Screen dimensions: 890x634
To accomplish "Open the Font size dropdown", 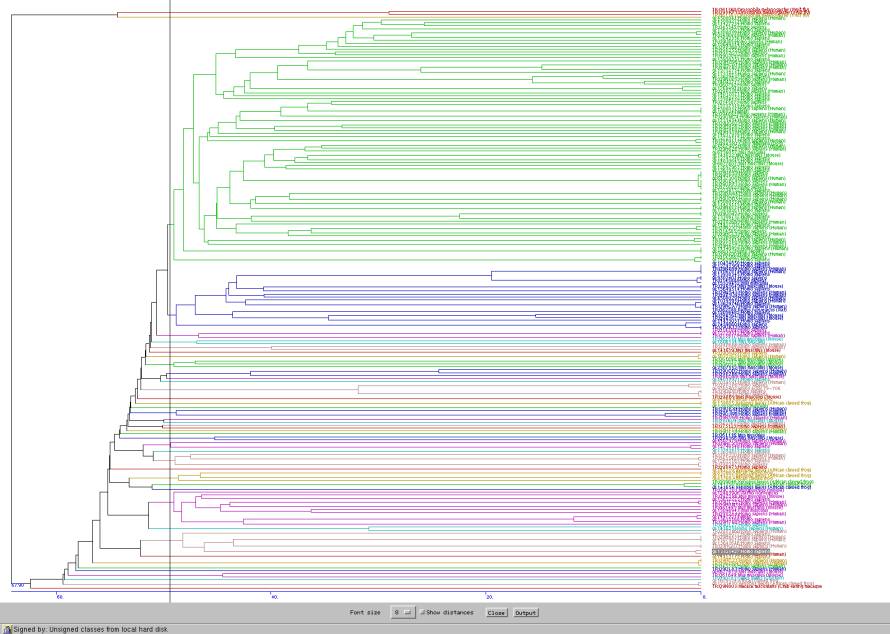I will (x=402, y=612).
